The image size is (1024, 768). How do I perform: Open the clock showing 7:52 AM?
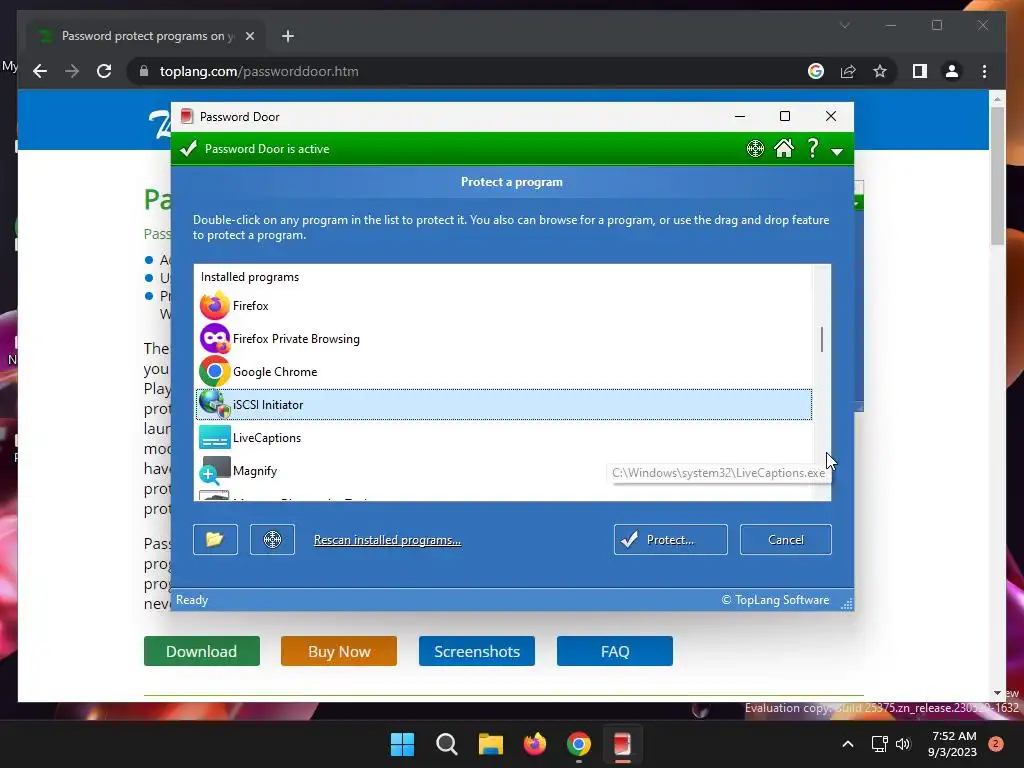[952, 744]
